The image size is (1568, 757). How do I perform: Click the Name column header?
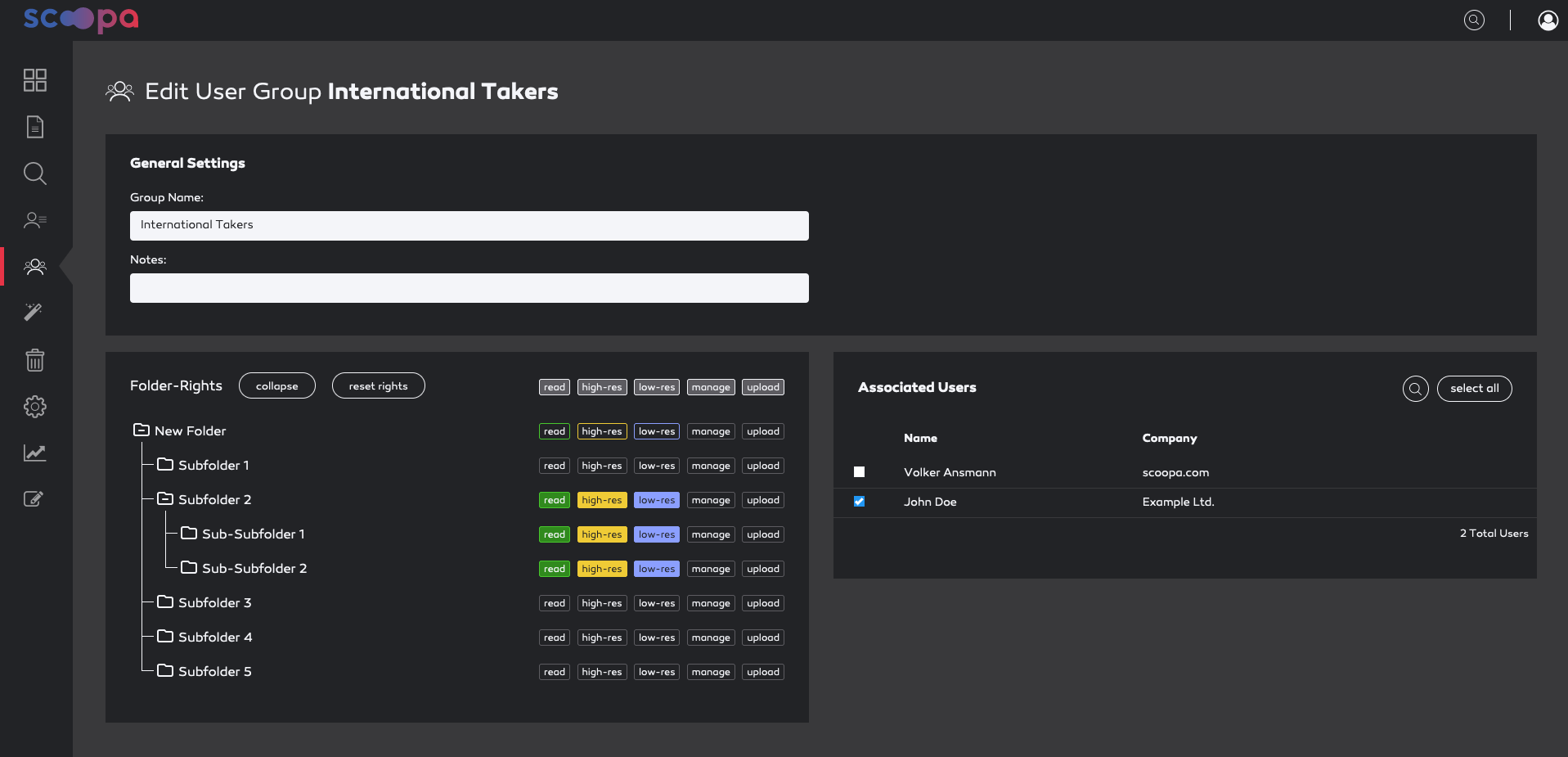click(x=920, y=438)
